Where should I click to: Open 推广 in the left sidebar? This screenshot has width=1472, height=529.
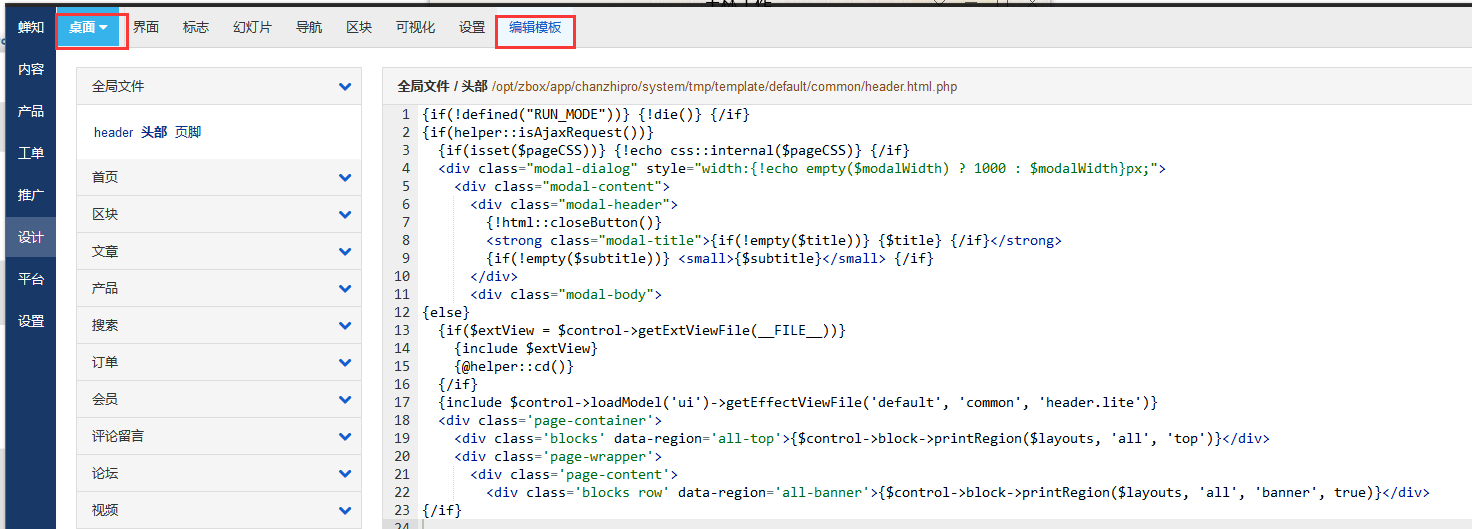[31, 195]
